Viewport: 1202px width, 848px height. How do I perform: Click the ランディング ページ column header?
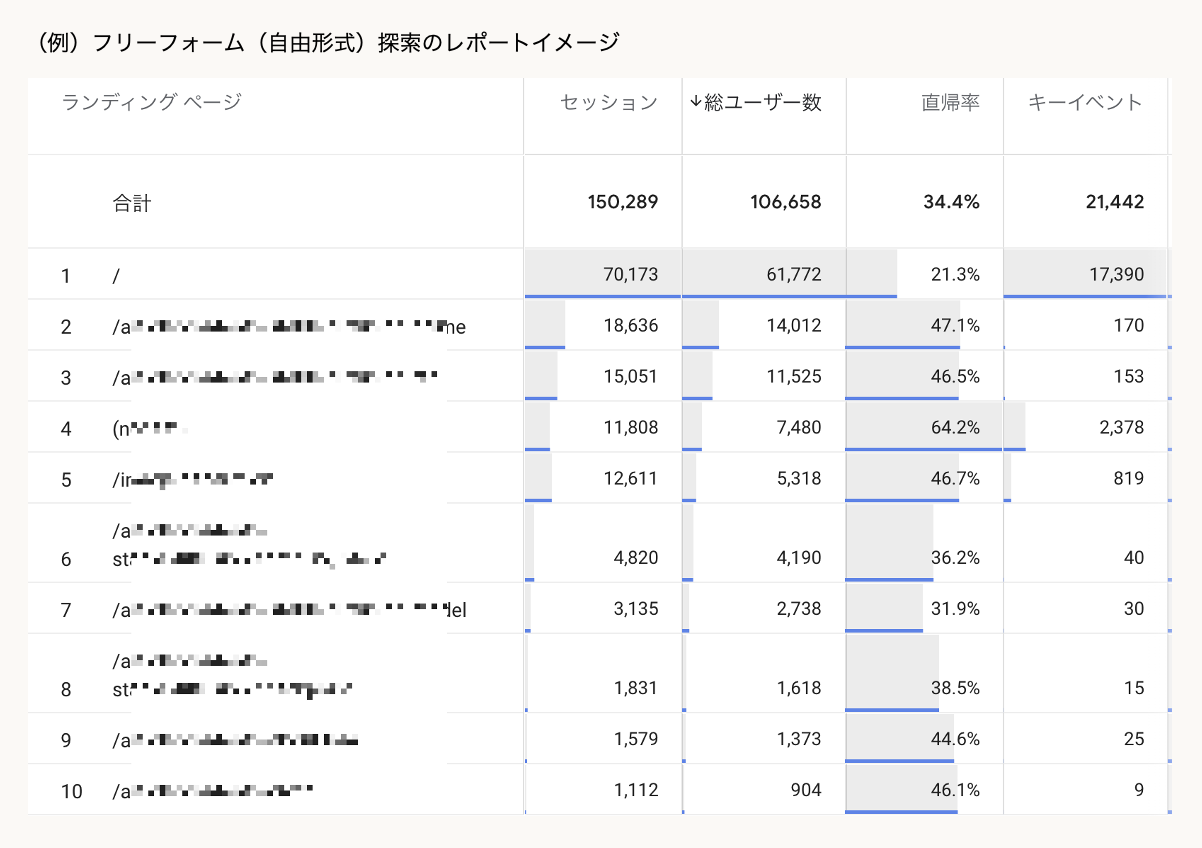[151, 102]
